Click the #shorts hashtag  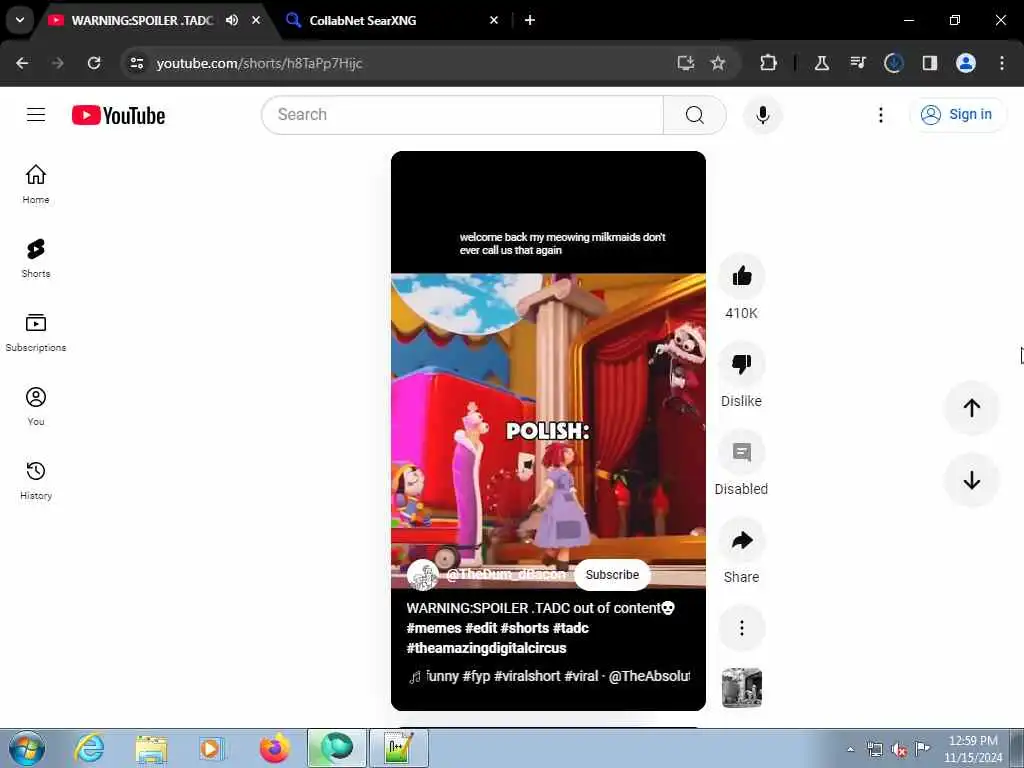coord(524,628)
